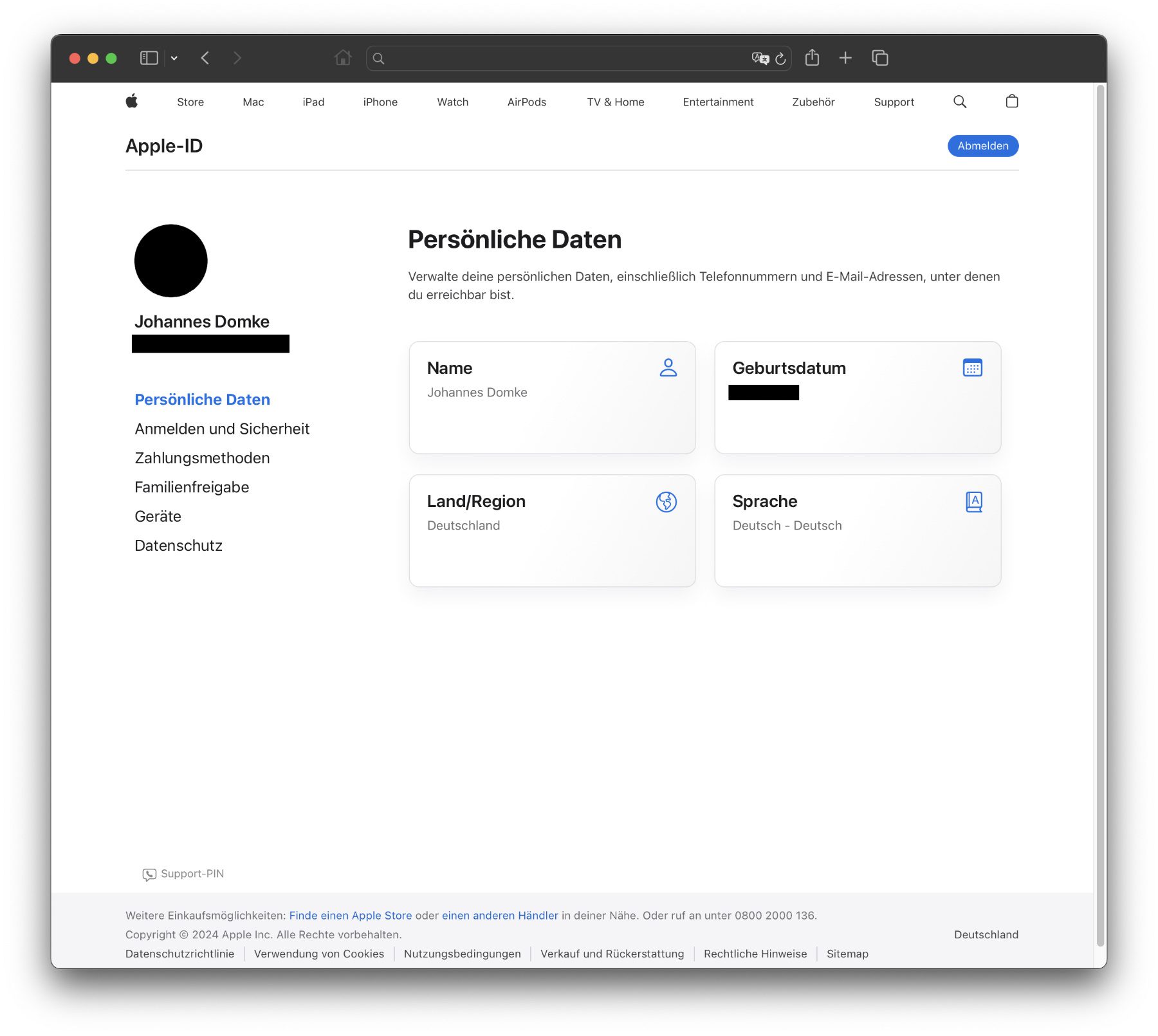Click the Apple logo in navigation

click(x=132, y=101)
